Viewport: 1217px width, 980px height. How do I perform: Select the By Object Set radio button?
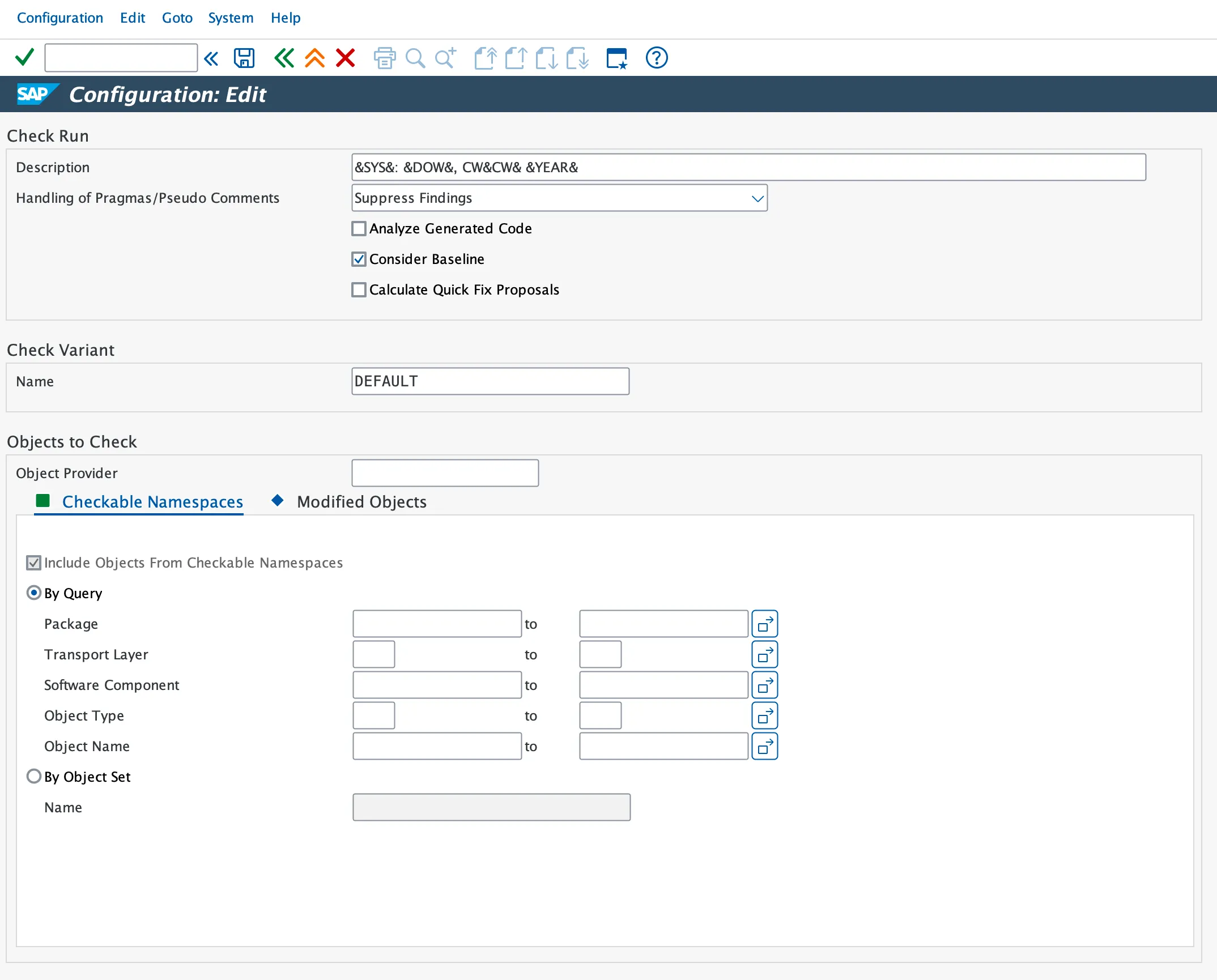pyautogui.click(x=34, y=776)
